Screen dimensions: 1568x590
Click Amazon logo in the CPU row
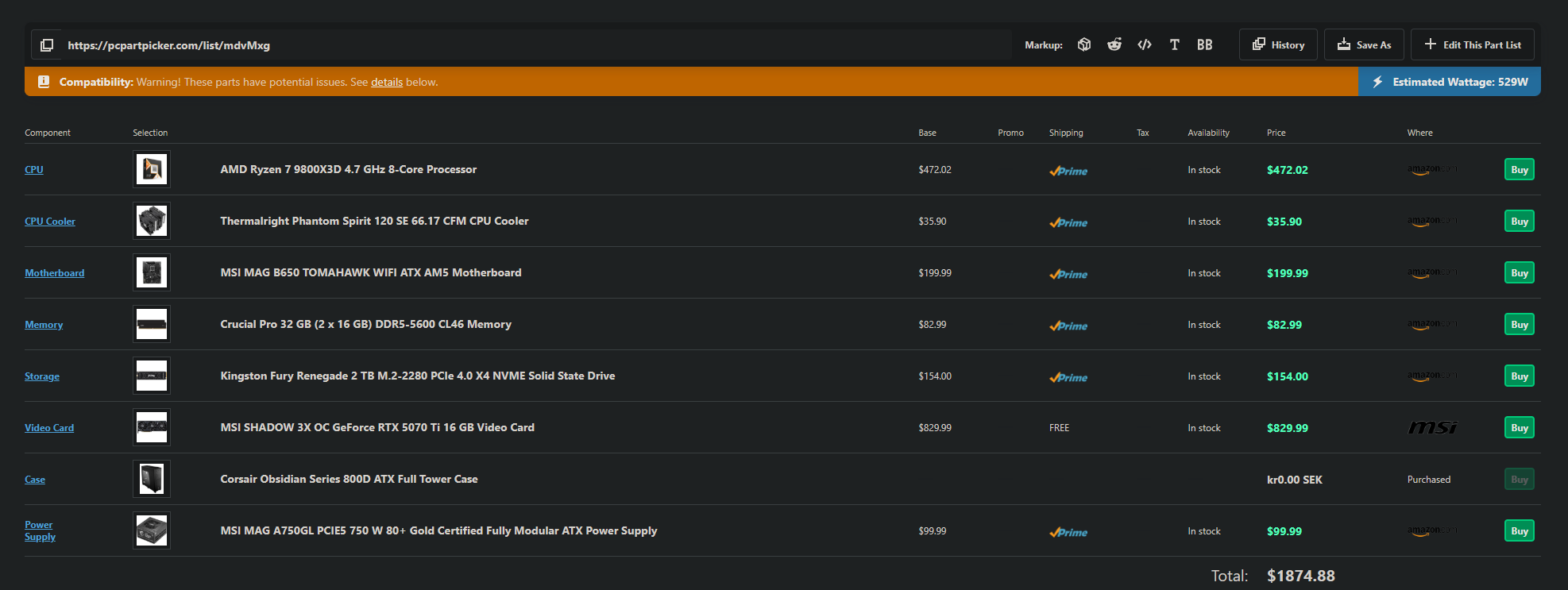(x=1433, y=169)
